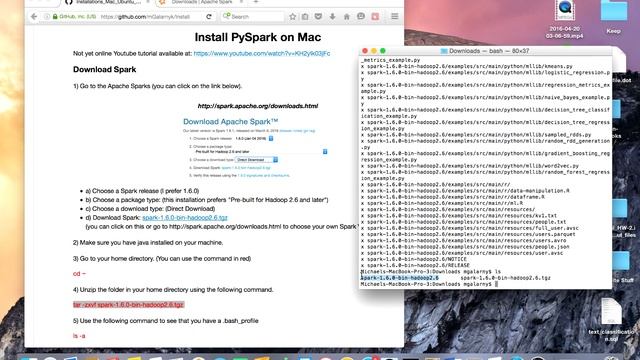Open the Firefox hamburger menu
This screenshot has width=640, height=360.
[x=395, y=17]
